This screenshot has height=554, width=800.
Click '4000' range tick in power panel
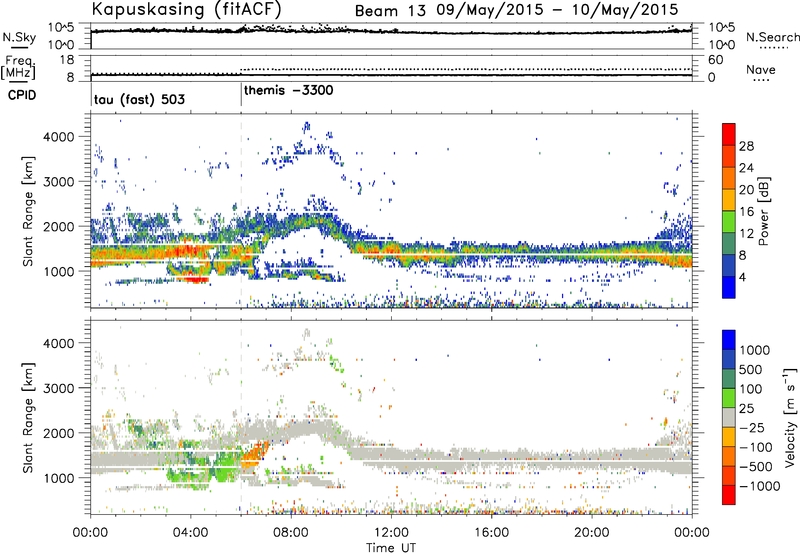(58, 137)
